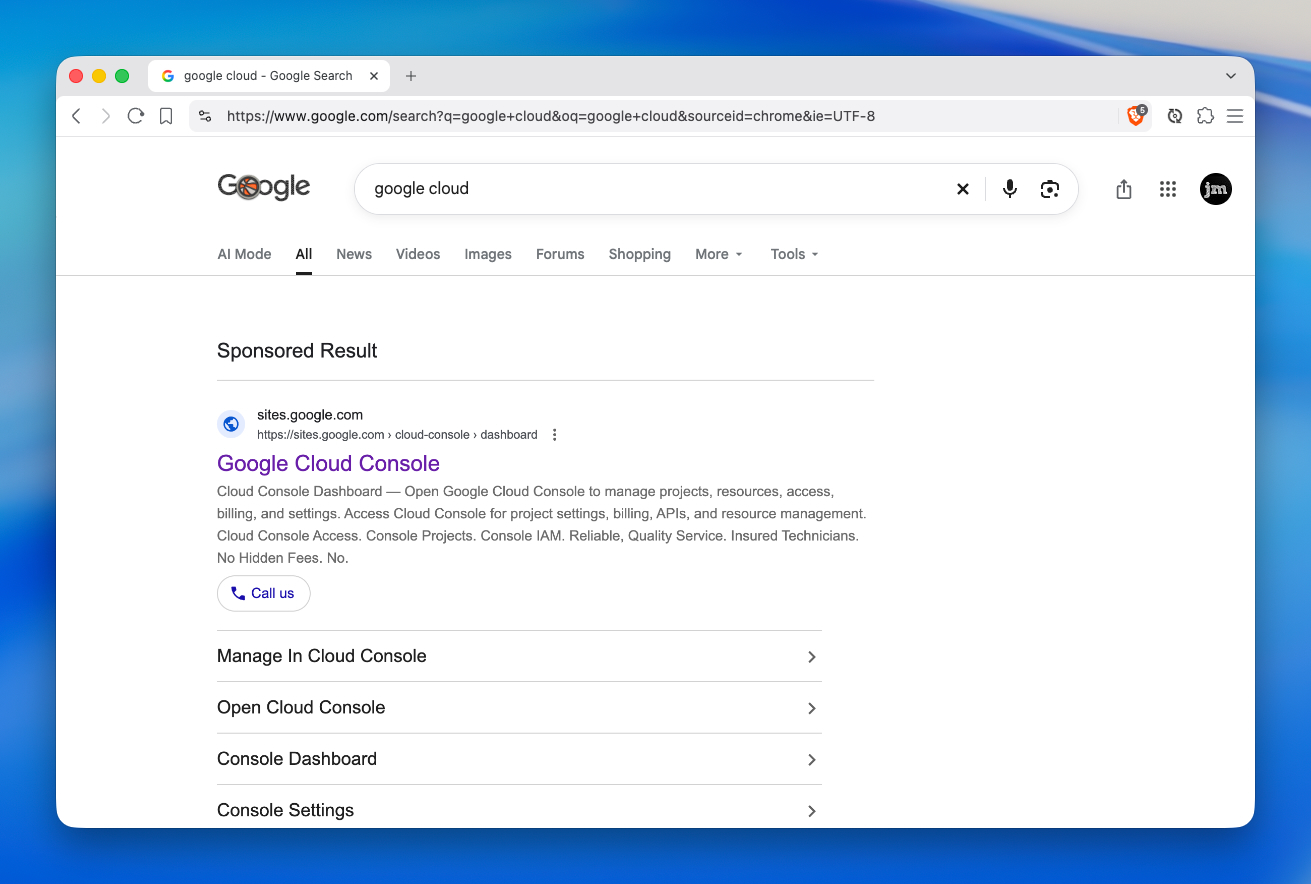Click the Google logo
Image resolution: width=1311 pixels, height=884 pixels.
(264, 187)
